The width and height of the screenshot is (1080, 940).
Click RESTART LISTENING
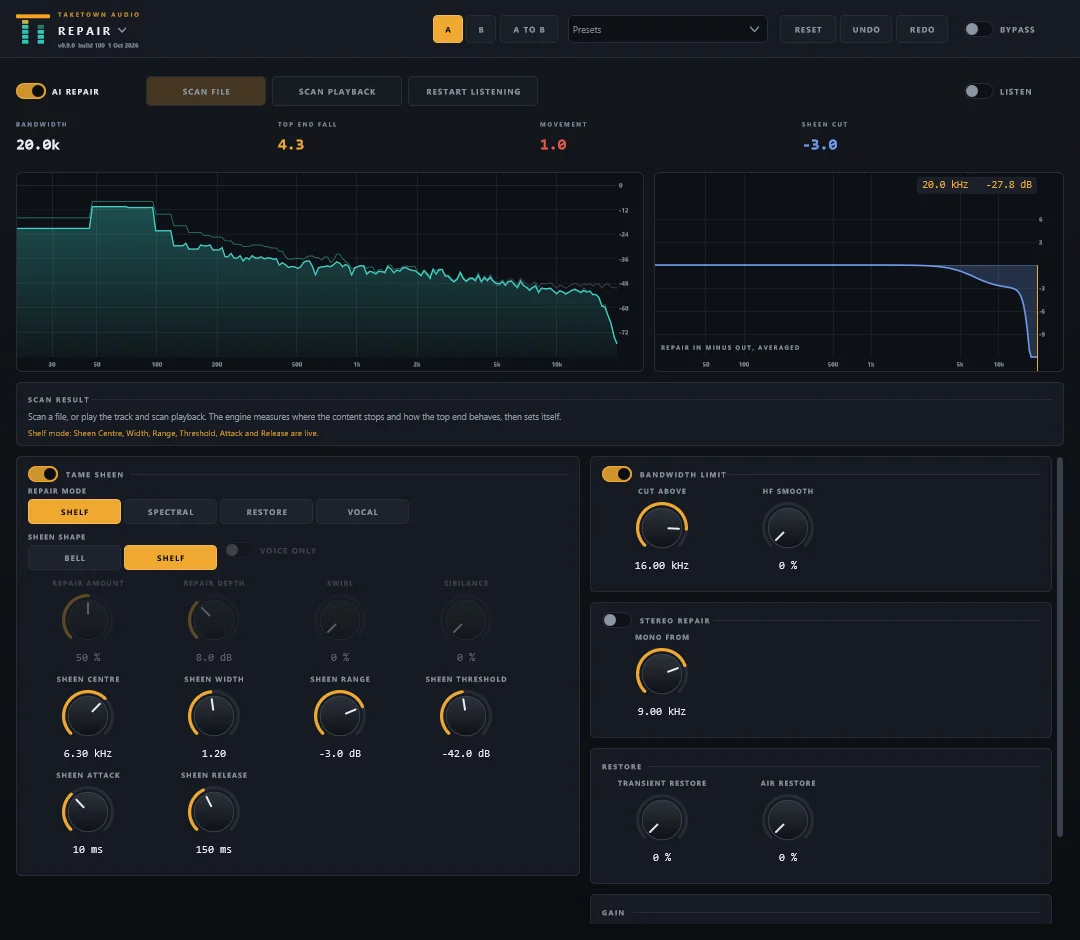point(473,92)
